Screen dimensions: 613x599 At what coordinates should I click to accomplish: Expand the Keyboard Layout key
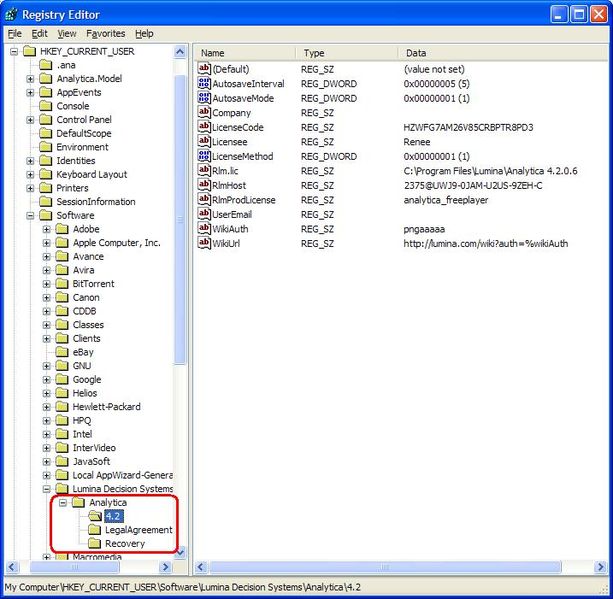tap(30, 174)
